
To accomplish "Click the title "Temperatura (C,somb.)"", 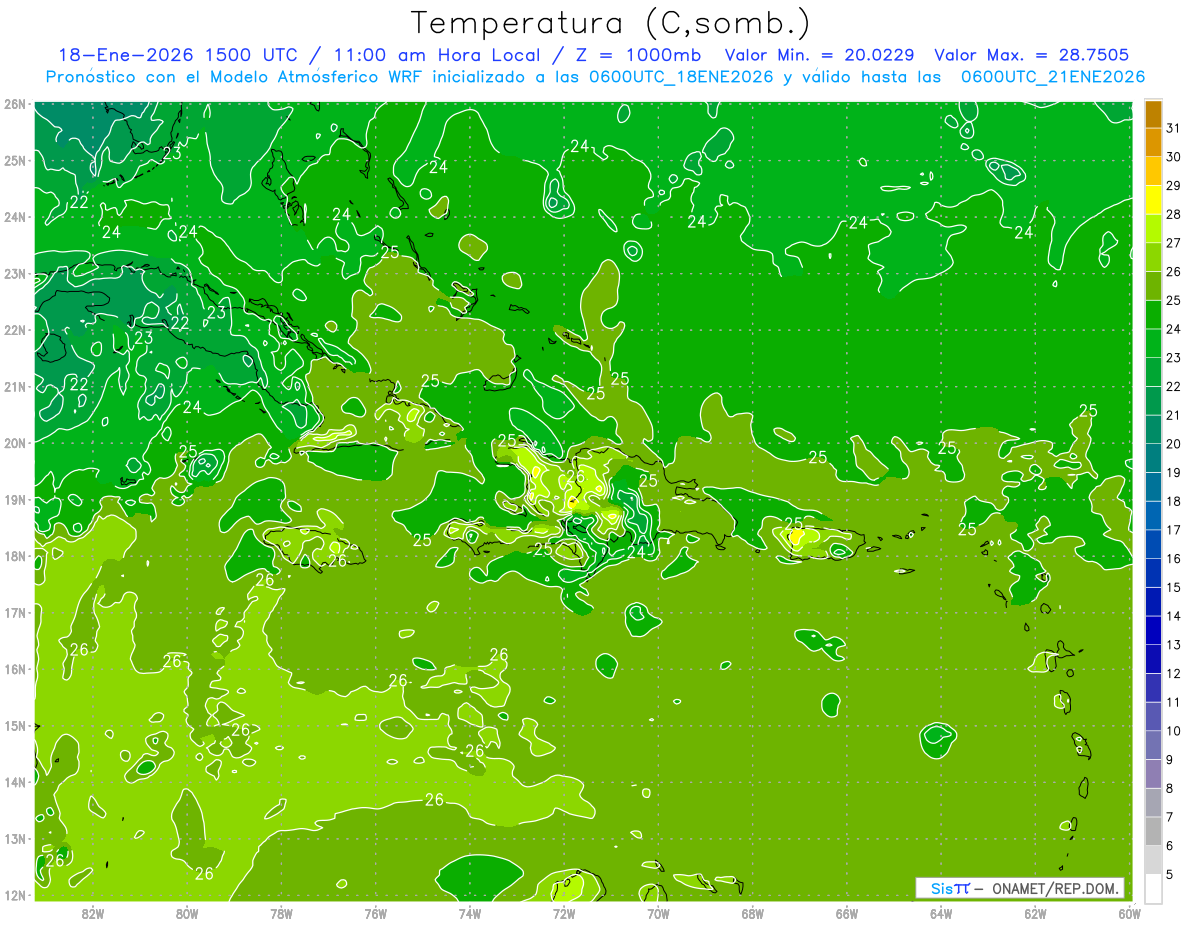I will [x=611, y=23].
